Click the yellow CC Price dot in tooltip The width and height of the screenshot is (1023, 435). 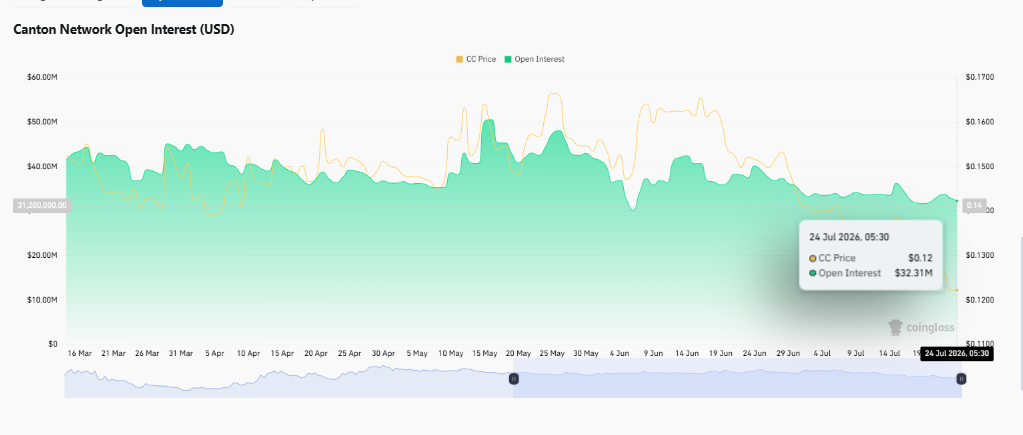point(813,258)
